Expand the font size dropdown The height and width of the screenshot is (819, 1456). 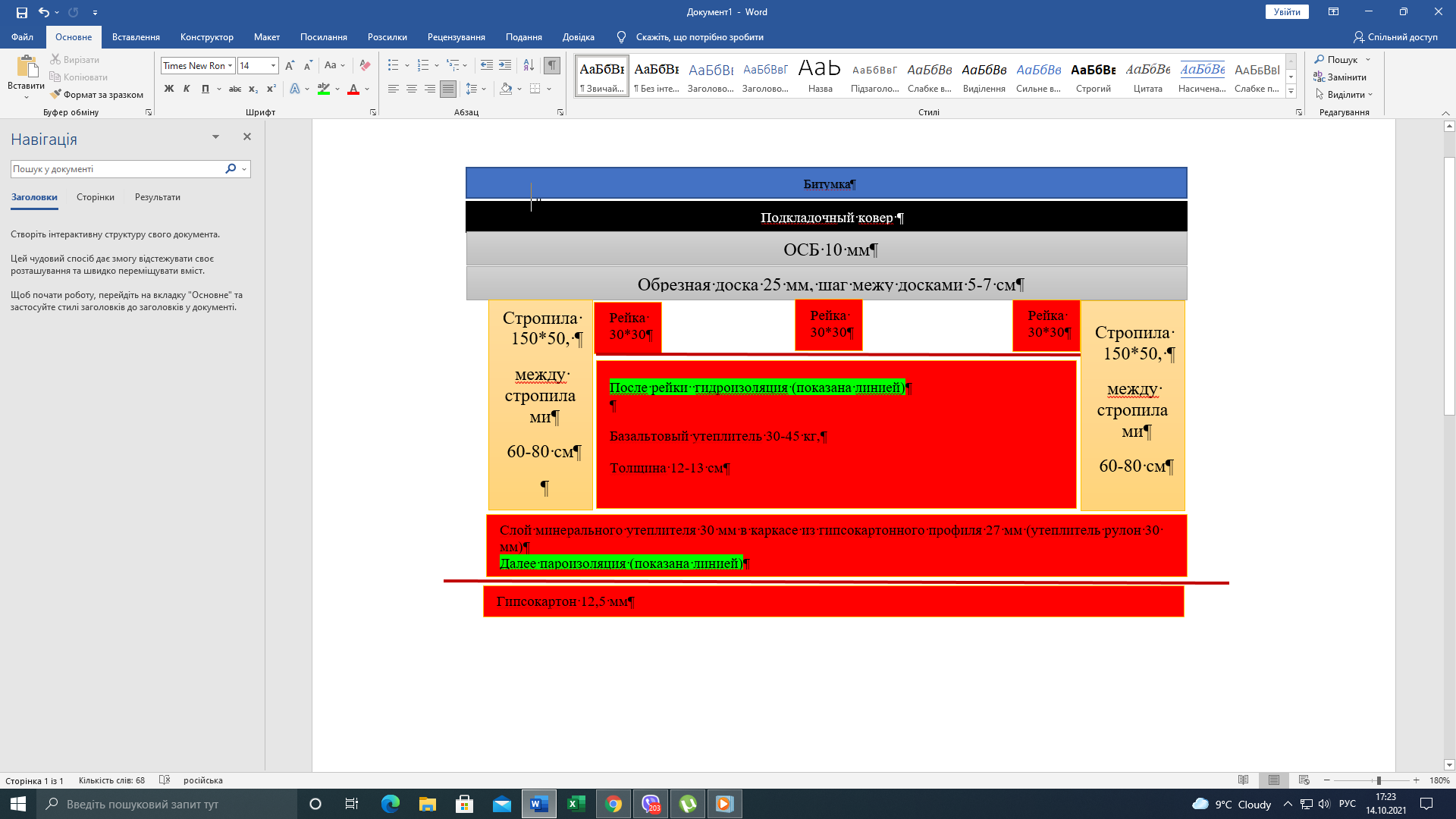(x=273, y=66)
